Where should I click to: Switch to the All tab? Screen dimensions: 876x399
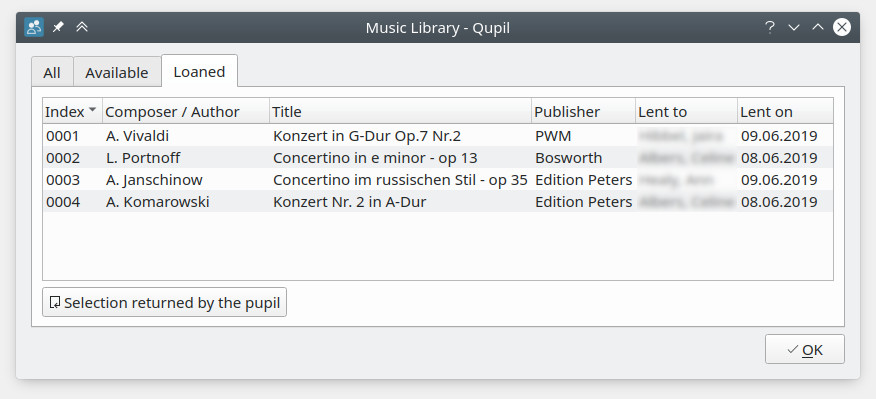point(52,73)
